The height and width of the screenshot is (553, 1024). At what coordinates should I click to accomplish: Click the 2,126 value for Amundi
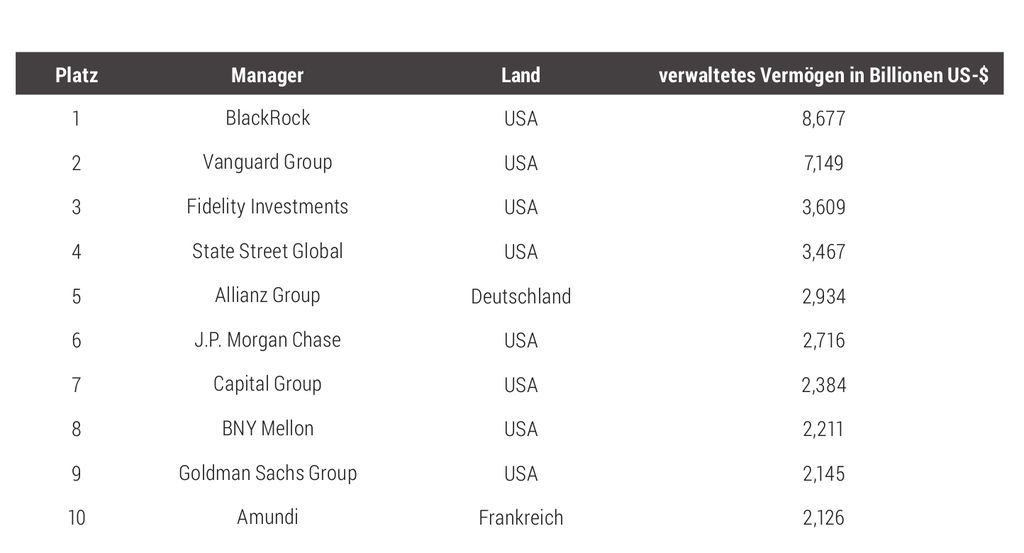pyautogui.click(x=824, y=518)
